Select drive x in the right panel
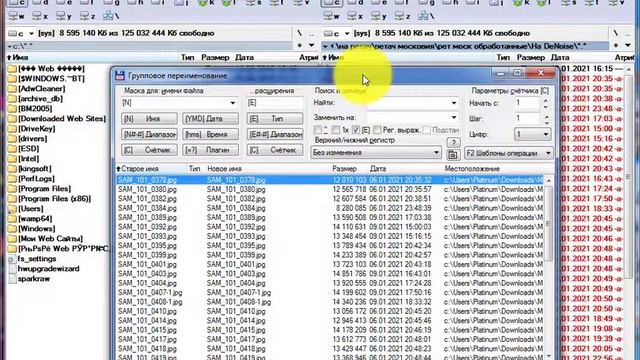Viewport: 640px width, 360px height. [x=355, y=16]
